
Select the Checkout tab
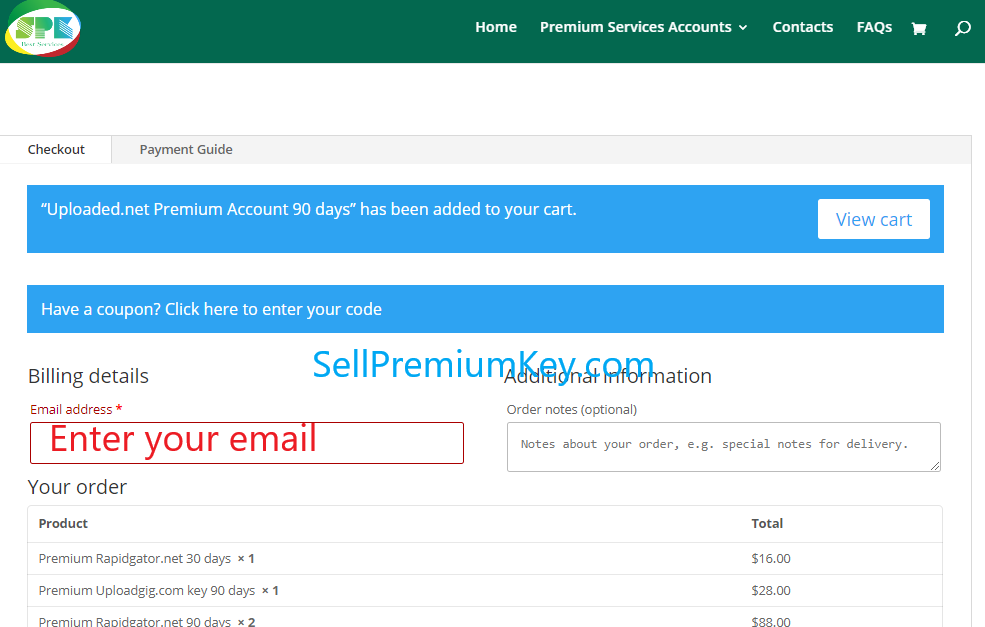click(55, 148)
